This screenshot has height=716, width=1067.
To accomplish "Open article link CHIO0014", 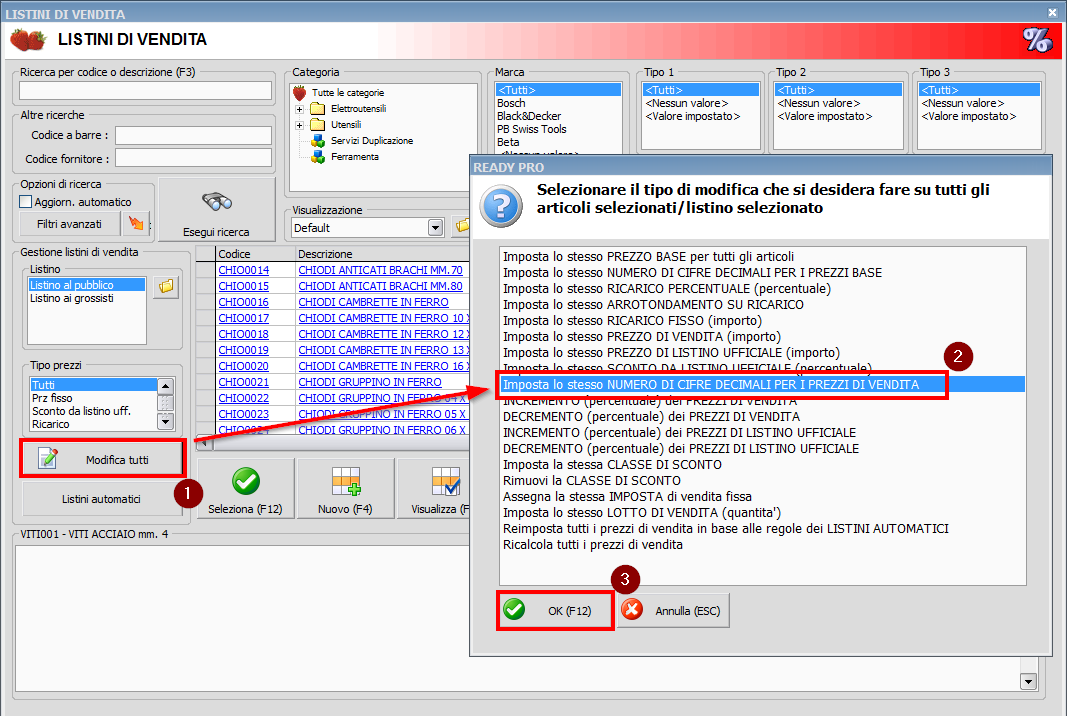I will 244,270.
